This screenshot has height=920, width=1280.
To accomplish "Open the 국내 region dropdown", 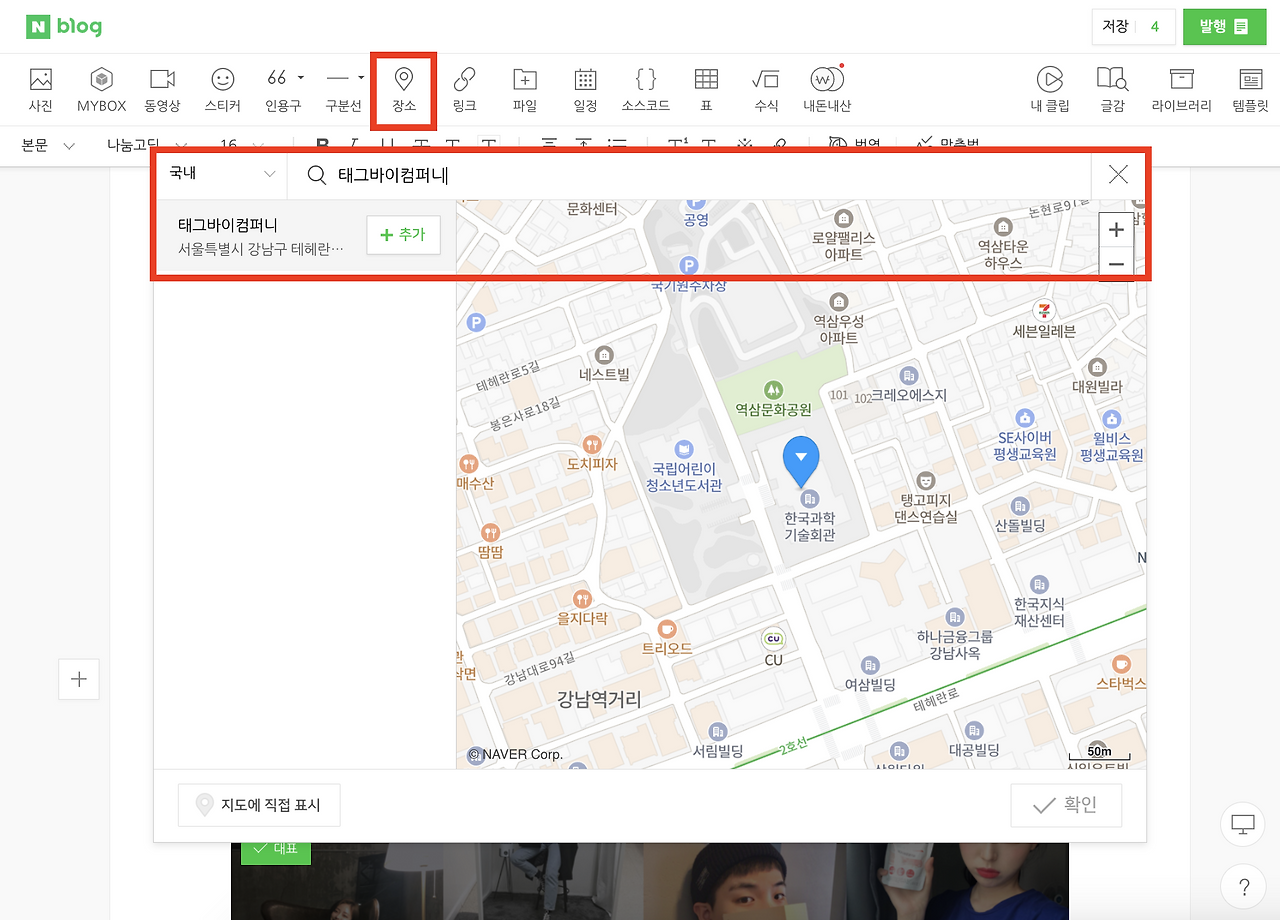I will [220, 173].
